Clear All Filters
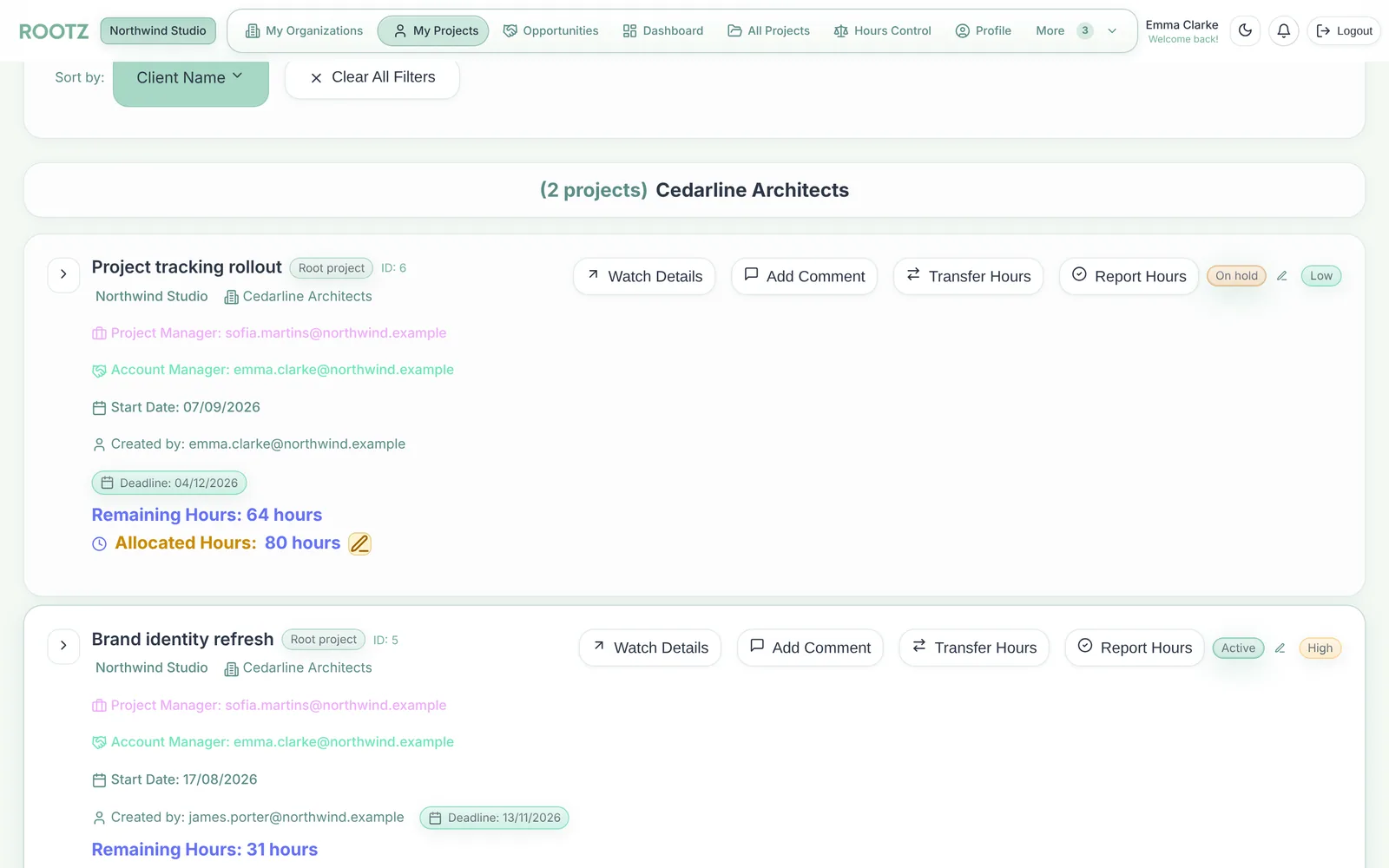Screen dimensions: 1389x868 point(372,77)
